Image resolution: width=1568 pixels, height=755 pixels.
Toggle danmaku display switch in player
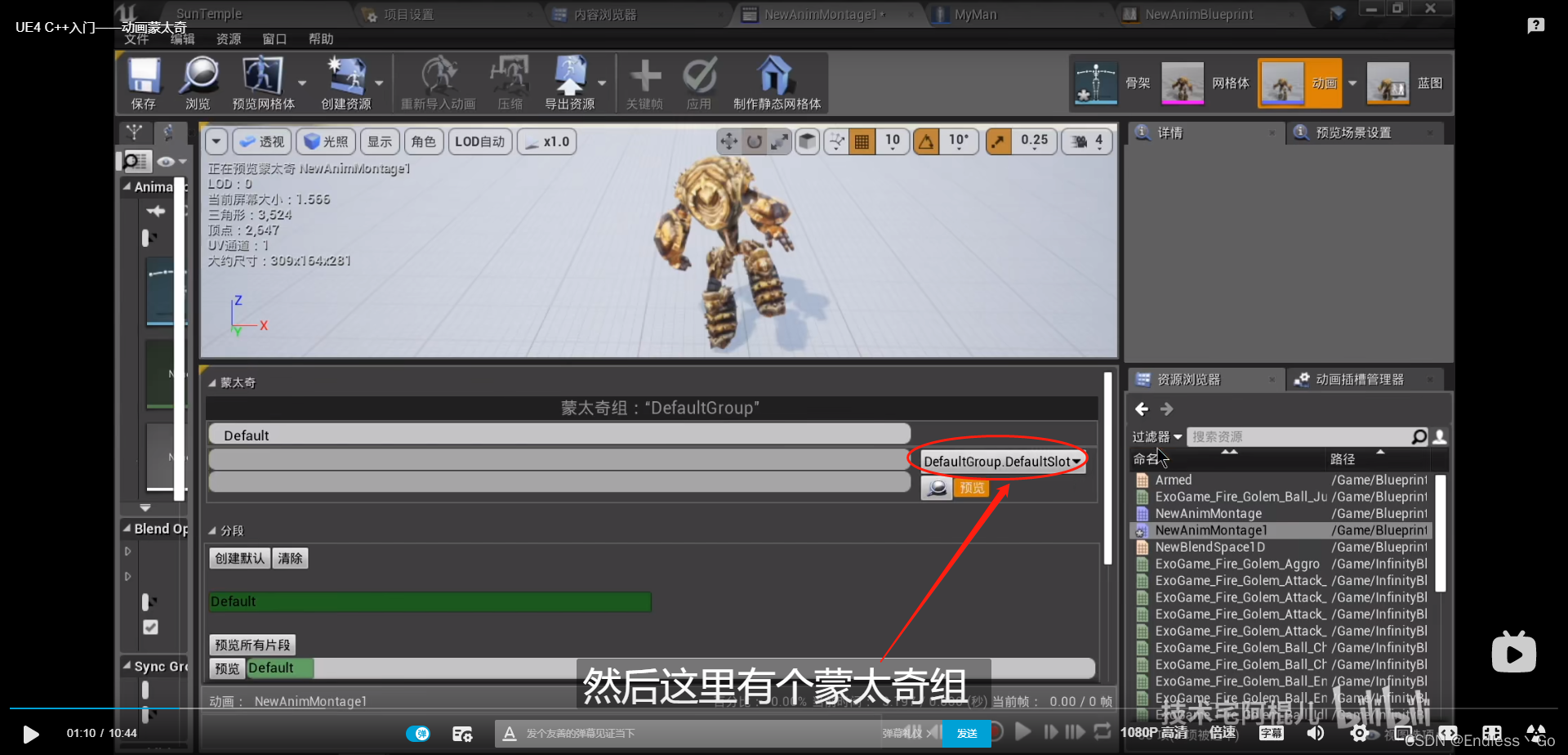(418, 734)
